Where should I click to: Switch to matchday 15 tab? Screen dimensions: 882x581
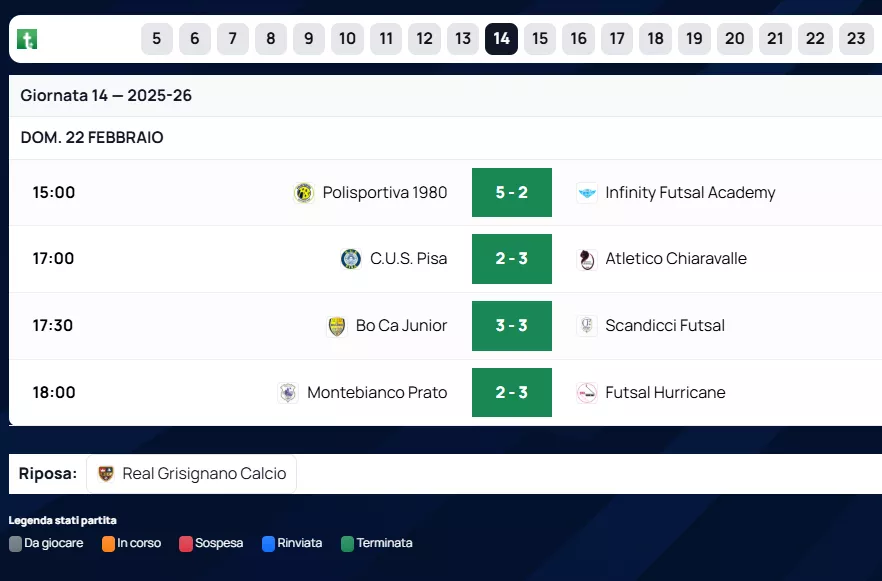pyautogui.click(x=540, y=39)
